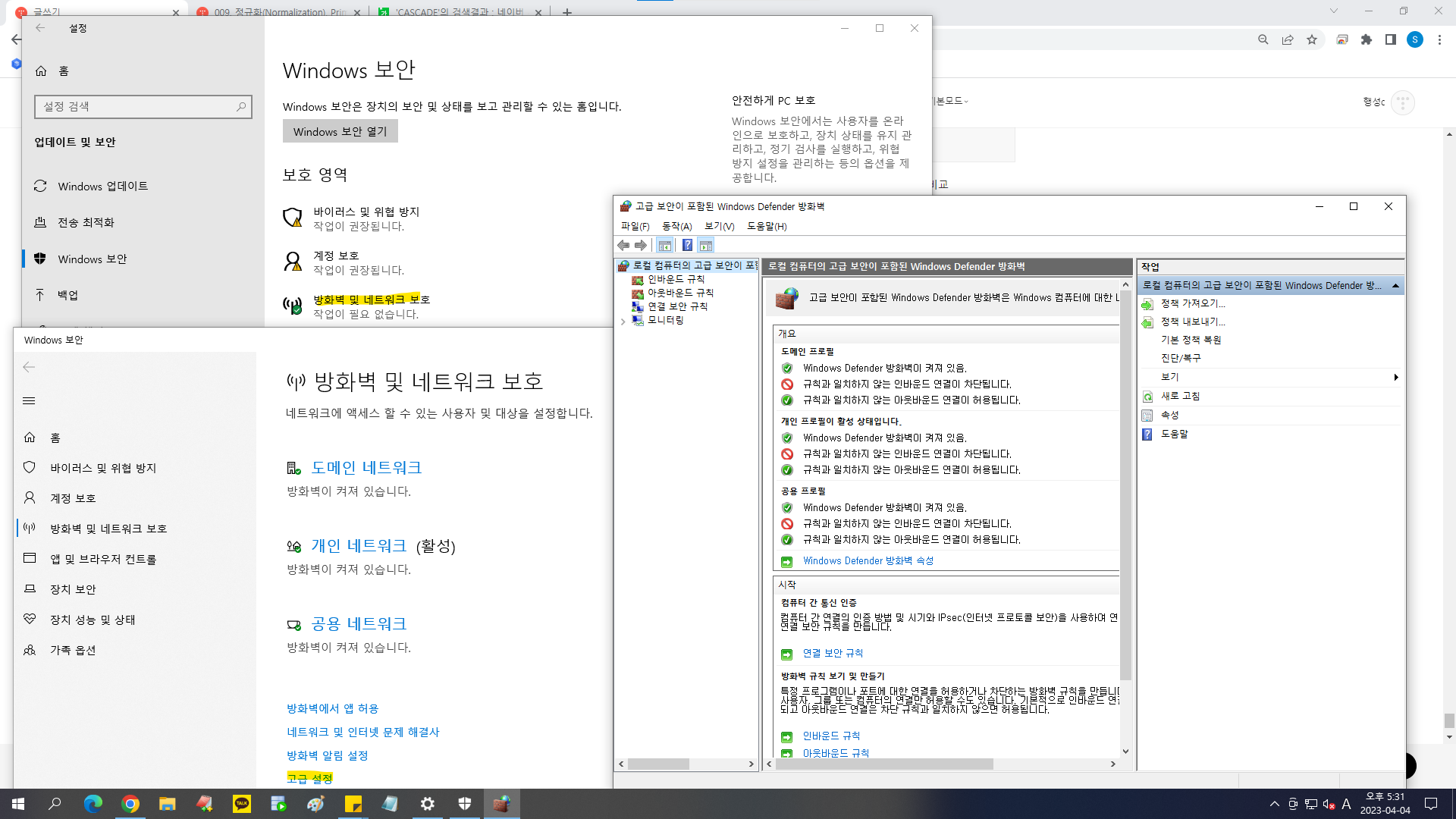Click the 방화벽에서 앱 허용 link
This screenshot has width=1456, height=819.
click(x=332, y=708)
